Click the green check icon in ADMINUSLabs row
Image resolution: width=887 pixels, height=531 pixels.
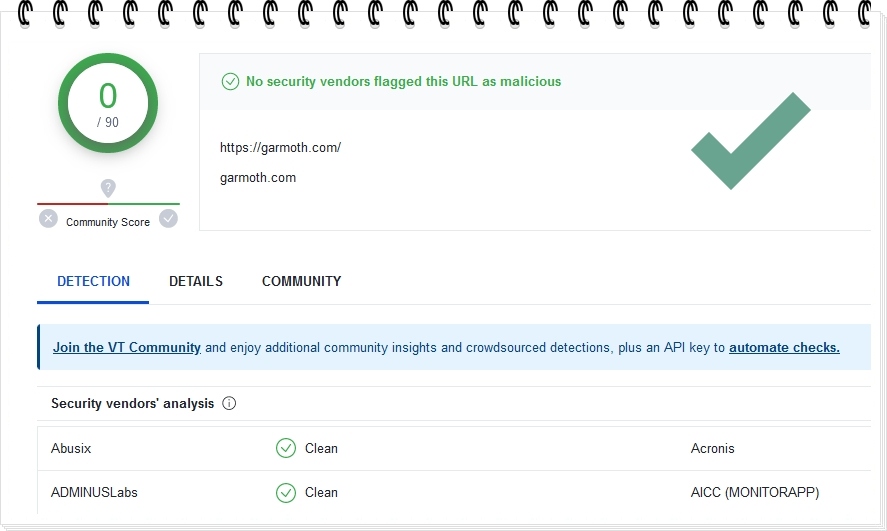(286, 492)
